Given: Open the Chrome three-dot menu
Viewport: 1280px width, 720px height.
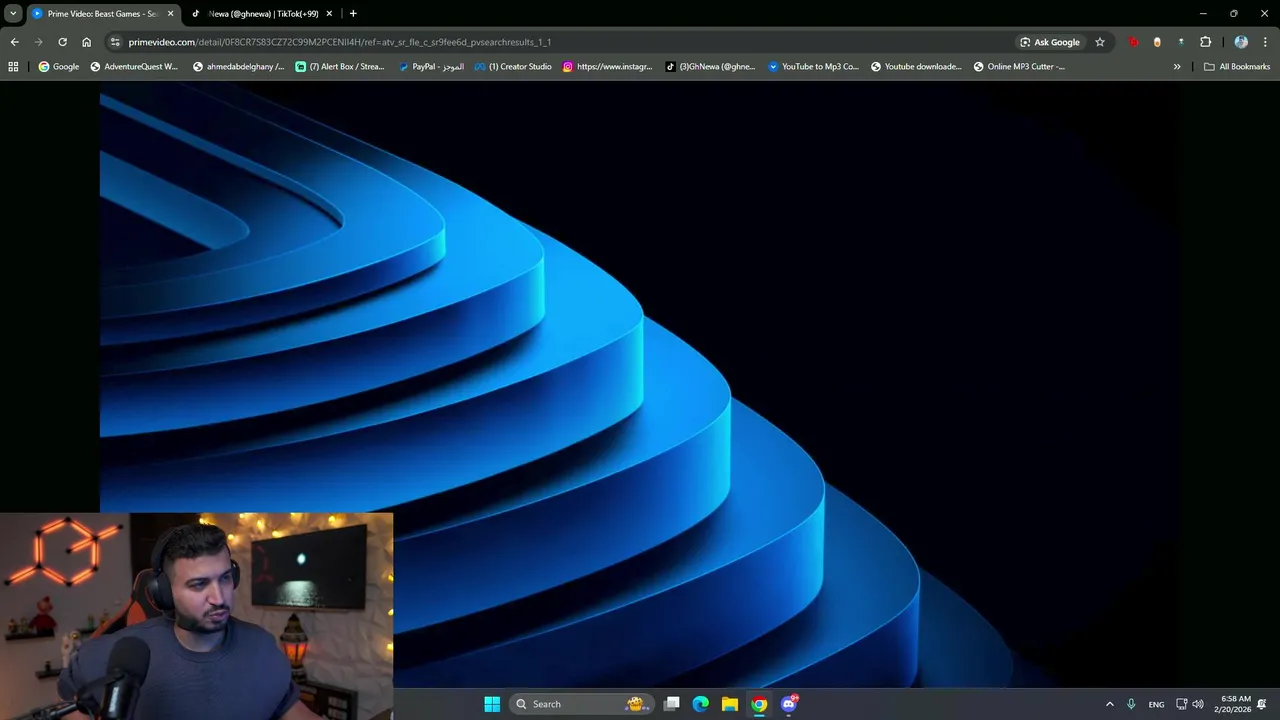Looking at the screenshot, I should 1265,42.
